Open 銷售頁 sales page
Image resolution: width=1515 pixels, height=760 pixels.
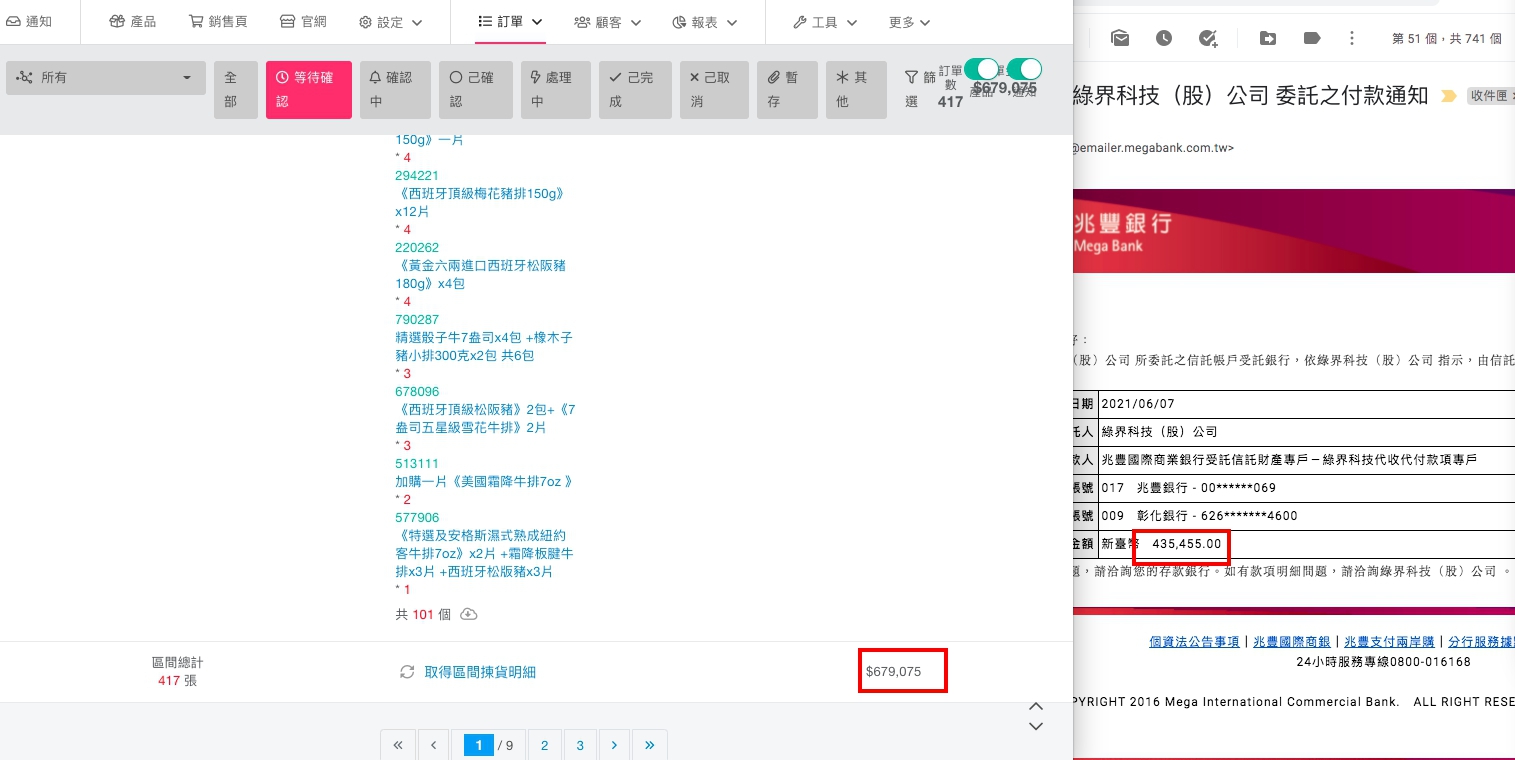[217, 21]
